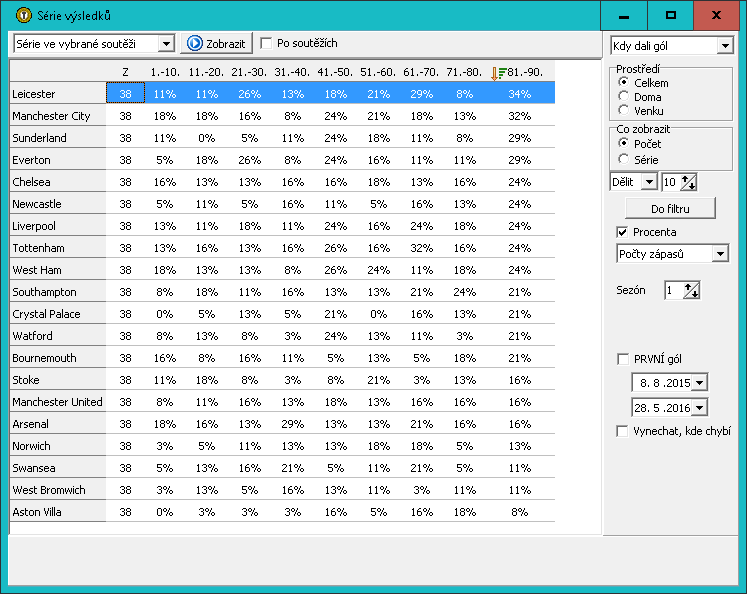Click Leicester's selected Z cell showing 38
Image resolution: width=747 pixels, height=594 pixels.
pos(125,93)
